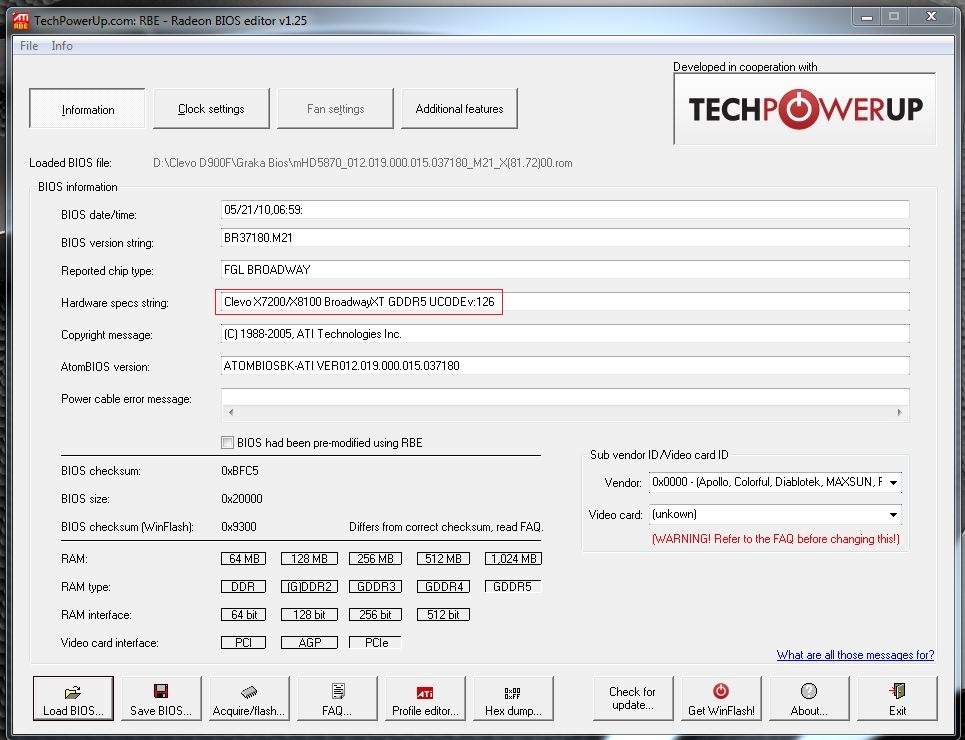Select the (G)DDR2 RAM type indicator
Screen dimensions: 965x740
[x=309, y=587]
